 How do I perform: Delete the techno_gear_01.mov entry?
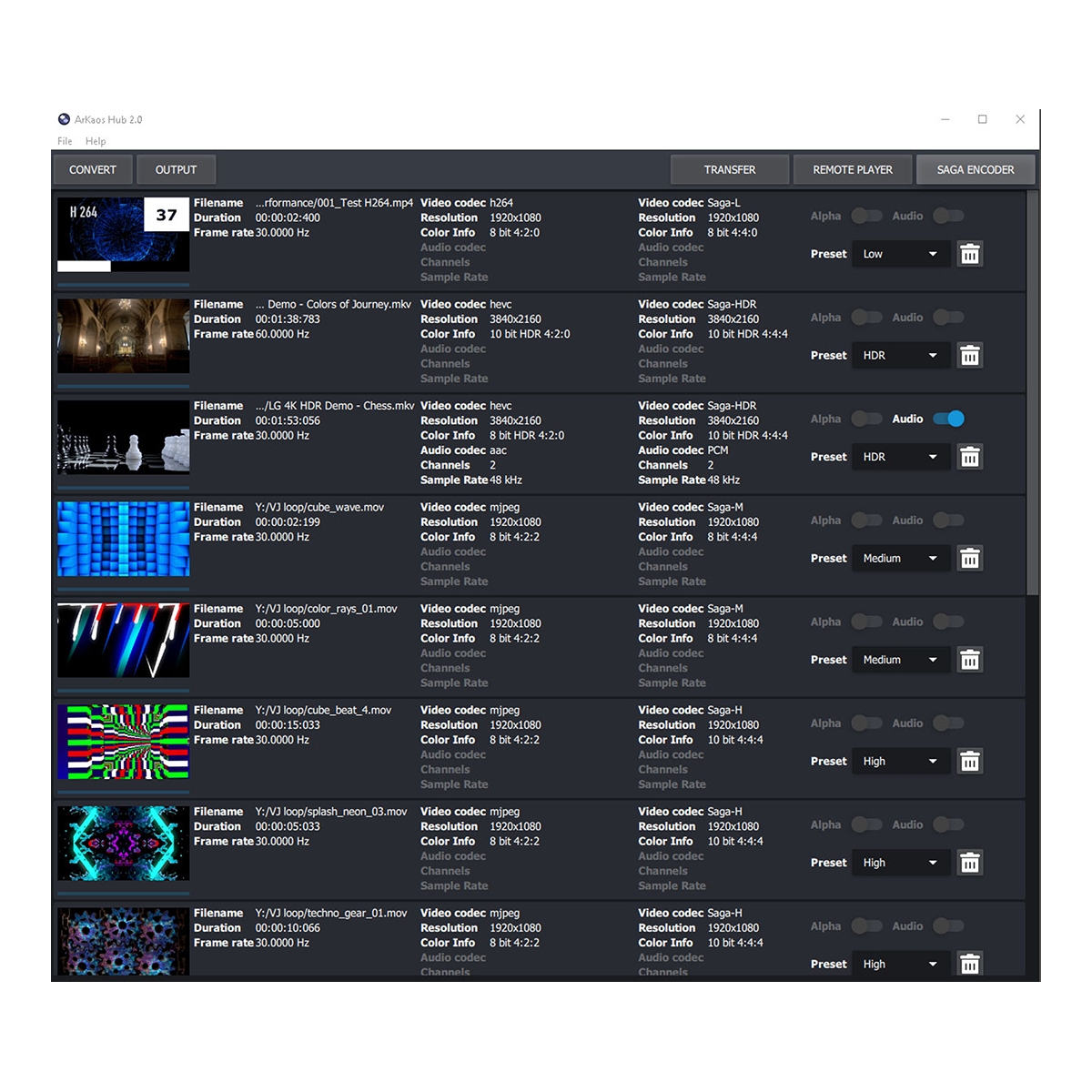pos(970,964)
